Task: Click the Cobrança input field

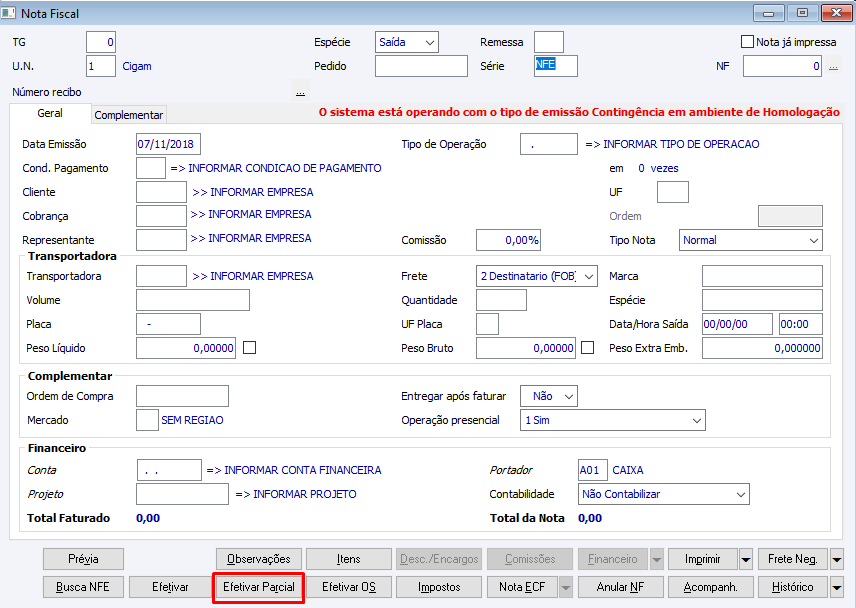Action: click(x=161, y=216)
